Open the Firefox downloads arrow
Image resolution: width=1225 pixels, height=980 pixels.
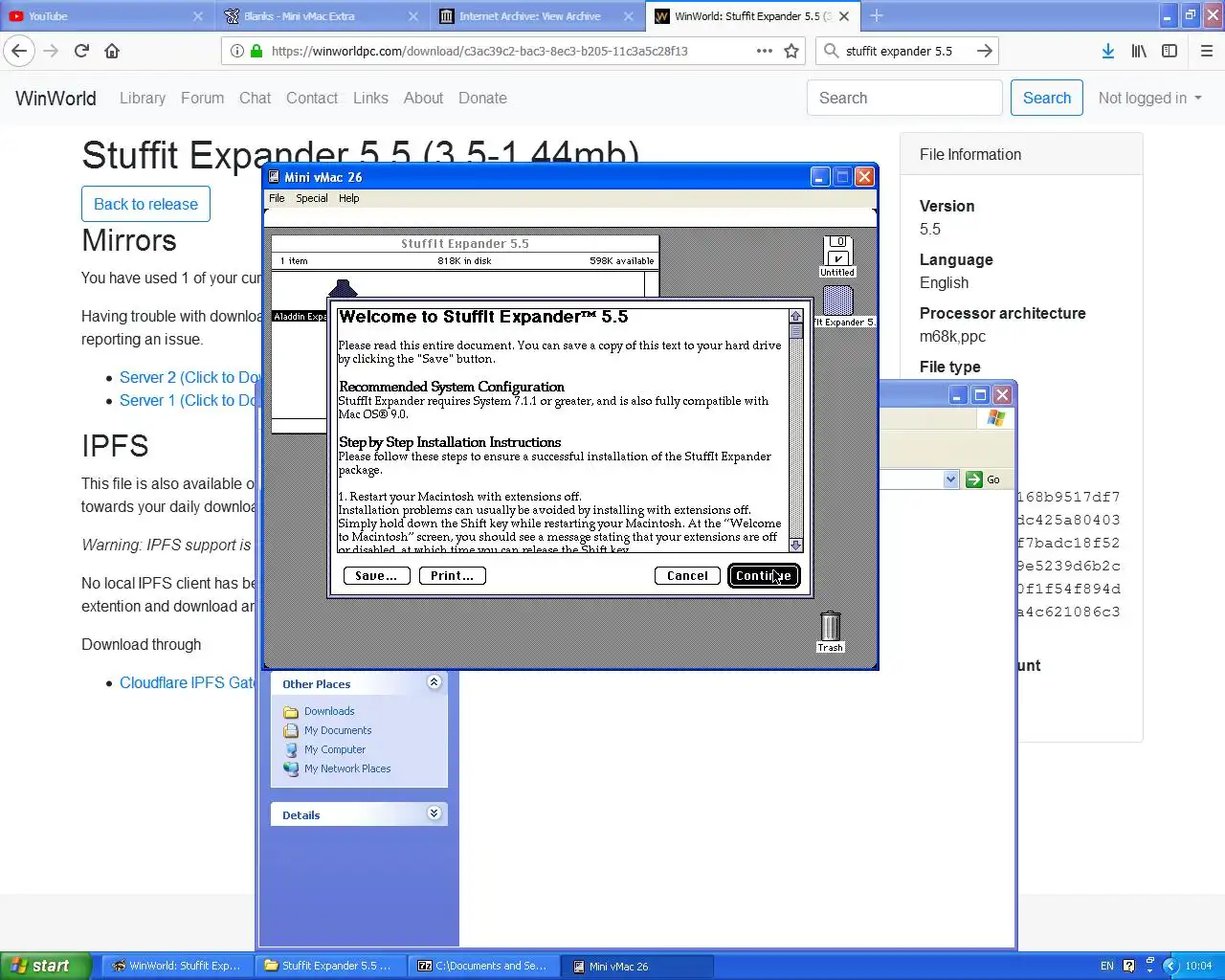(x=1107, y=51)
